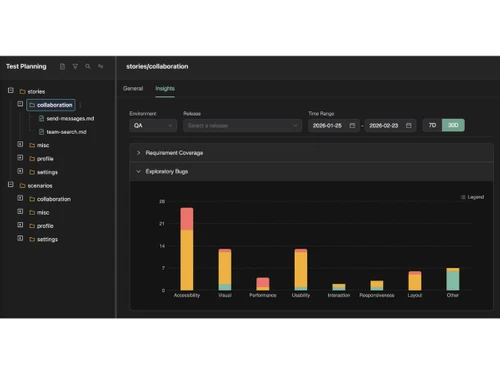Click the Accessibility bar in the chart
This screenshot has height=375, width=500.
point(187,249)
